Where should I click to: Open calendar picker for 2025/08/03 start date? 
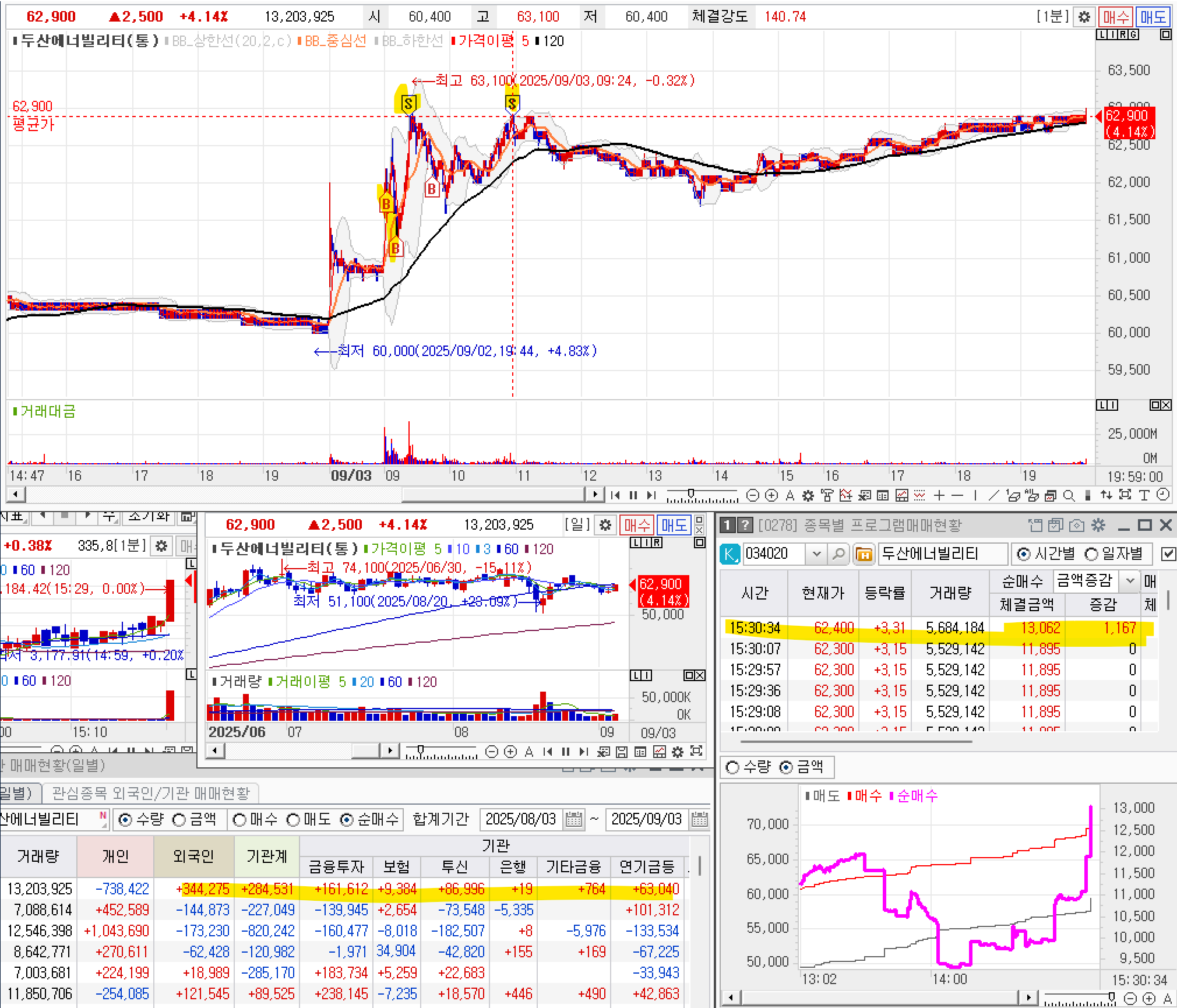(x=574, y=819)
